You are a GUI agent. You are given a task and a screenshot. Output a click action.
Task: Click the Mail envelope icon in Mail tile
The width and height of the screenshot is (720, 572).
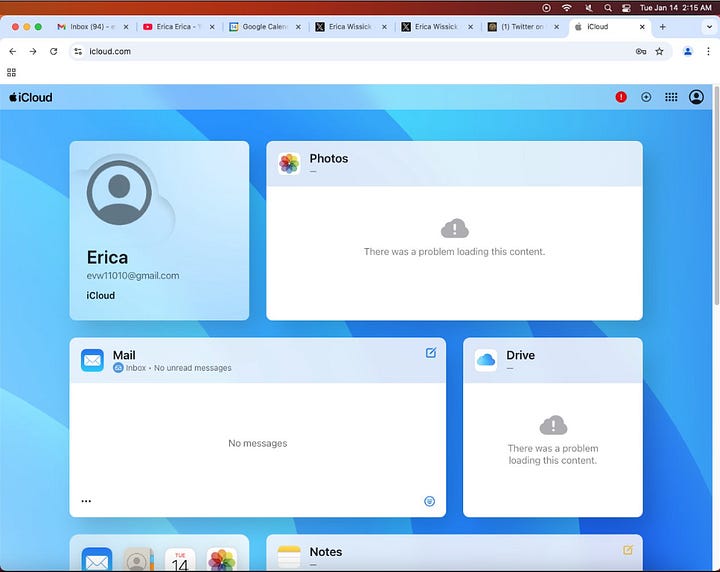[x=92, y=360]
